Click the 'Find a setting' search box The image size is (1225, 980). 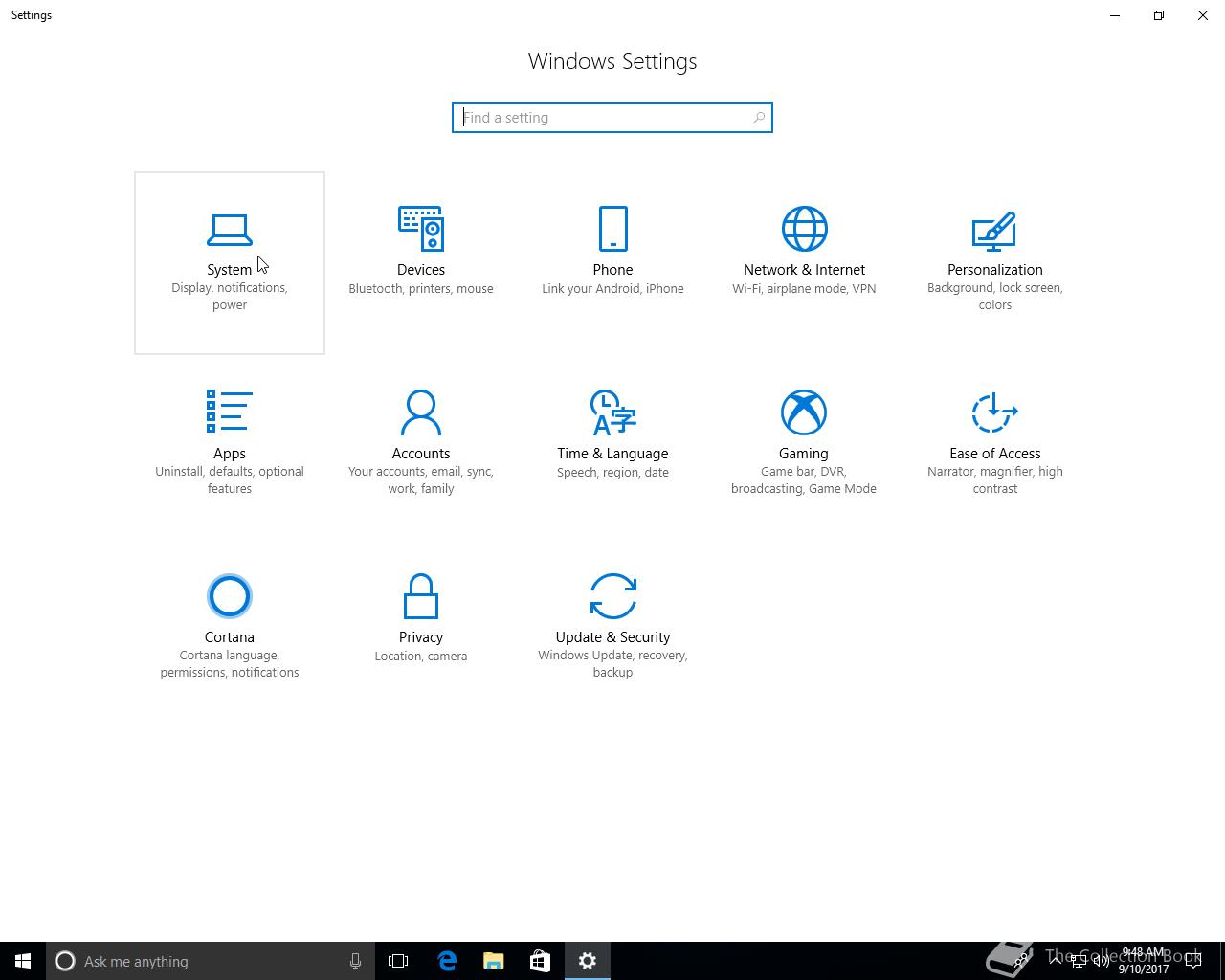click(612, 118)
